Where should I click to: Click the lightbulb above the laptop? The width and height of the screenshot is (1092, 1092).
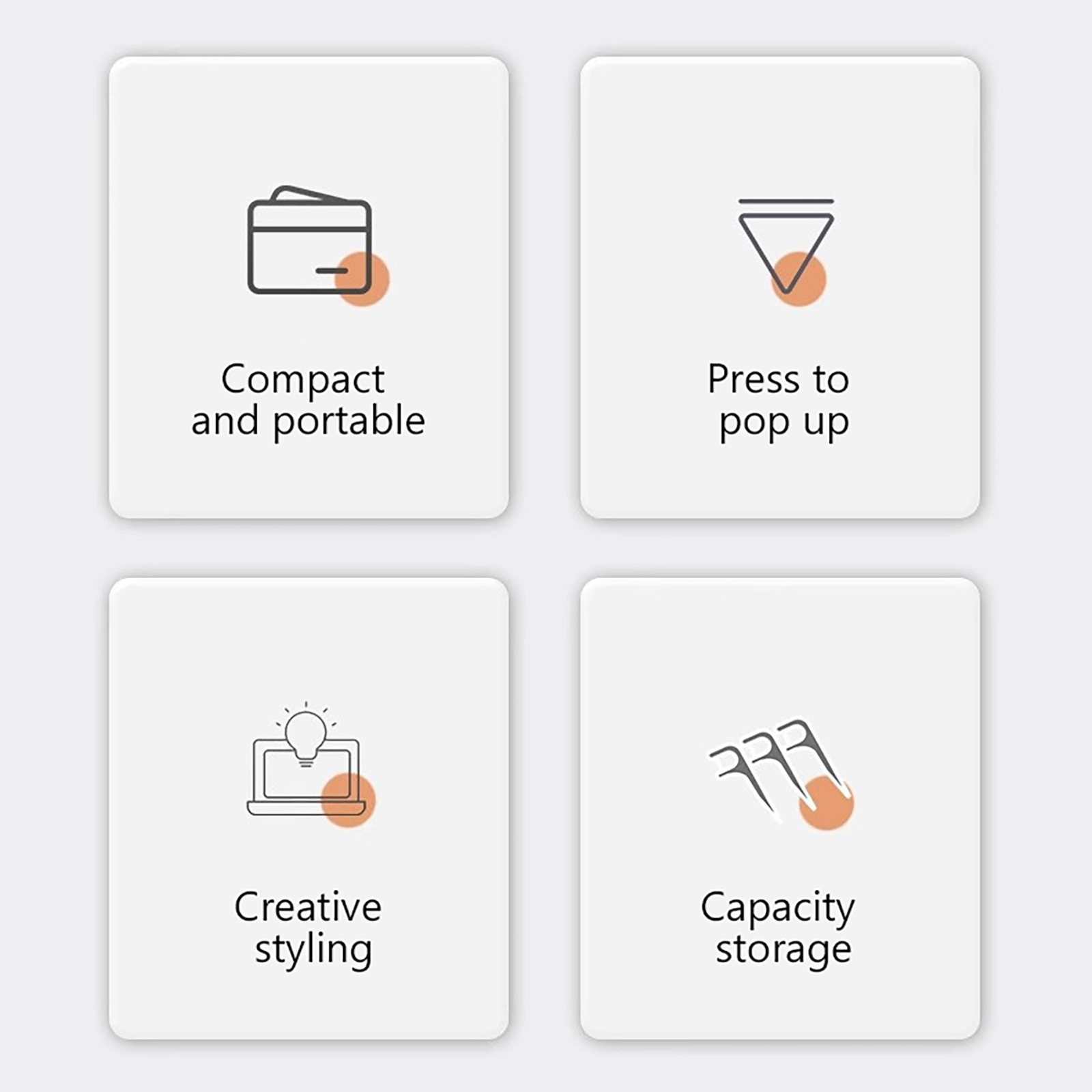[x=306, y=734]
